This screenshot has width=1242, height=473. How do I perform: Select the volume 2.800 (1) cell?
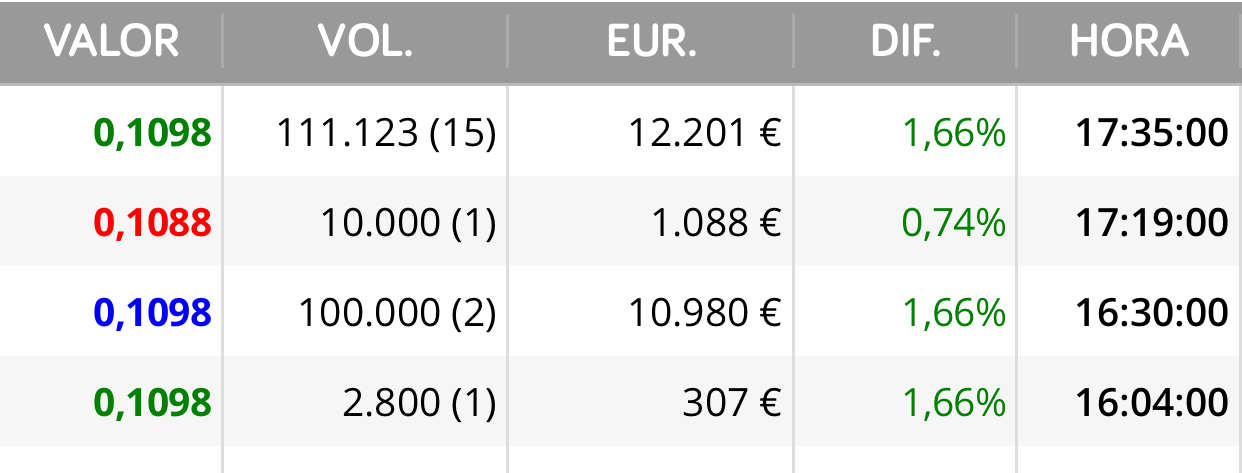(419, 402)
